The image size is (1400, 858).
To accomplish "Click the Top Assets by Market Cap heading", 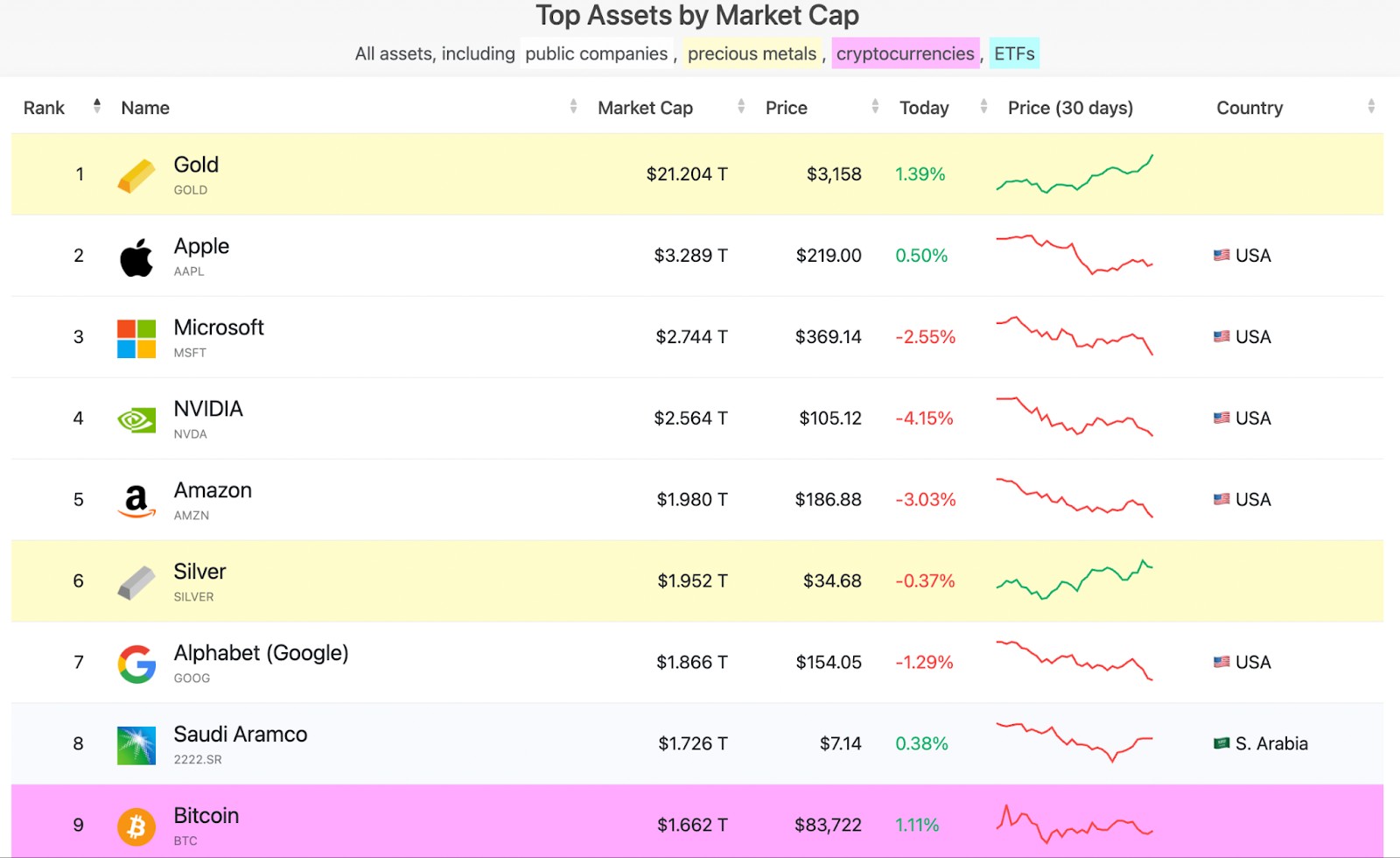I will (x=697, y=15).
